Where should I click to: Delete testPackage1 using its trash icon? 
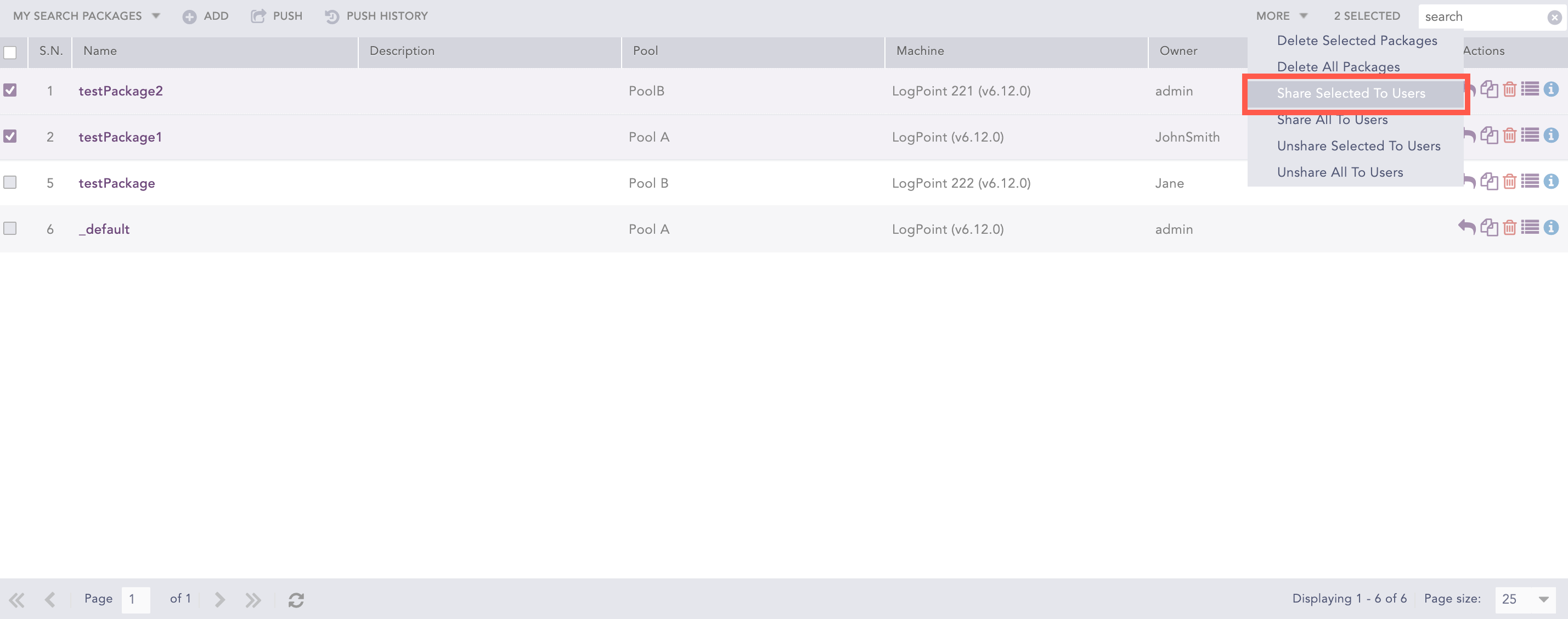click(1509, 135)
